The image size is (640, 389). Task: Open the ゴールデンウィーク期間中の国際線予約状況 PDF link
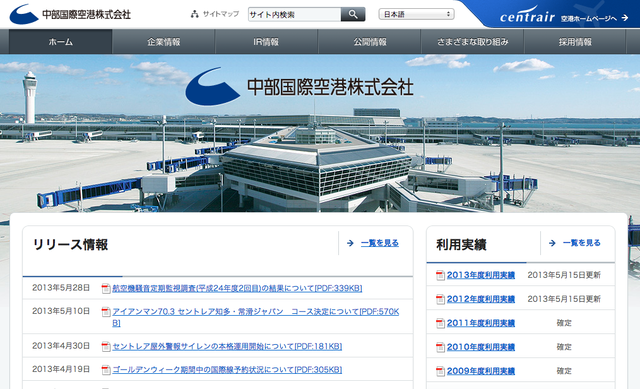click(227, 369)
